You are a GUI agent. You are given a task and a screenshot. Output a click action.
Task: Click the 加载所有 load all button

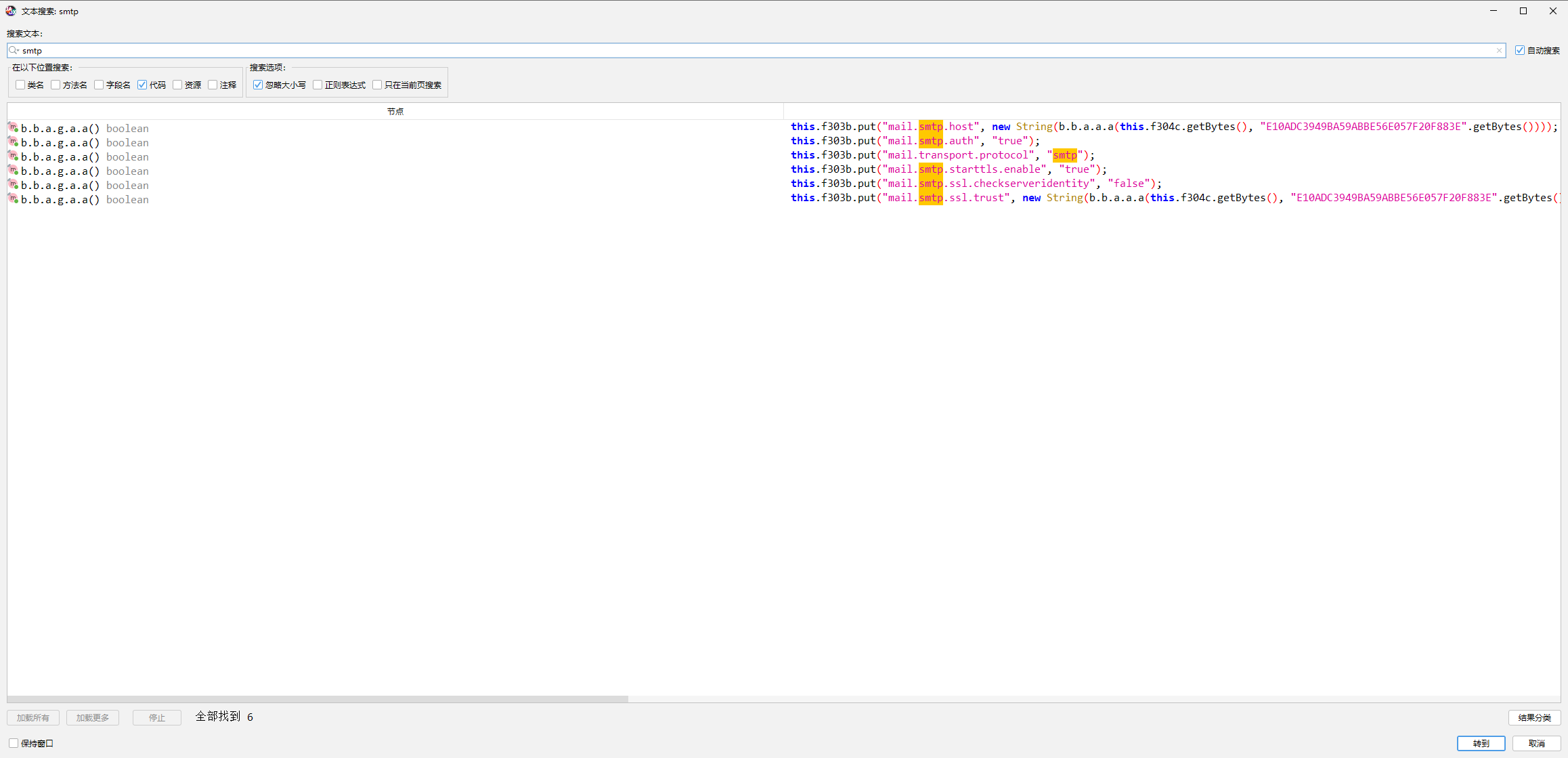pyautogui.click(x=33, y=717)
